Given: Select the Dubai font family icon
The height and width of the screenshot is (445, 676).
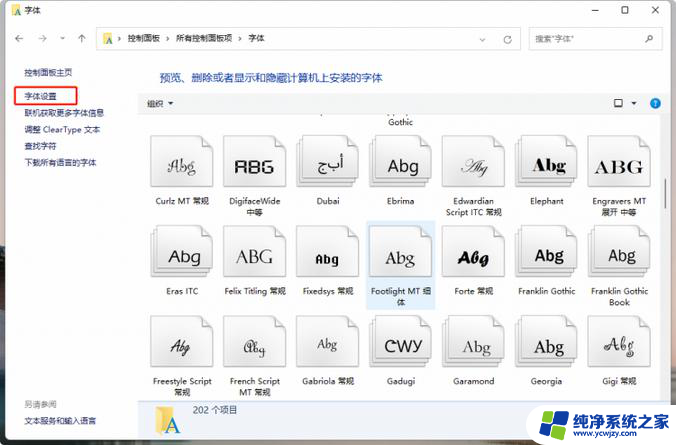Looking at the screenshot, I should [x=328, y=162].
